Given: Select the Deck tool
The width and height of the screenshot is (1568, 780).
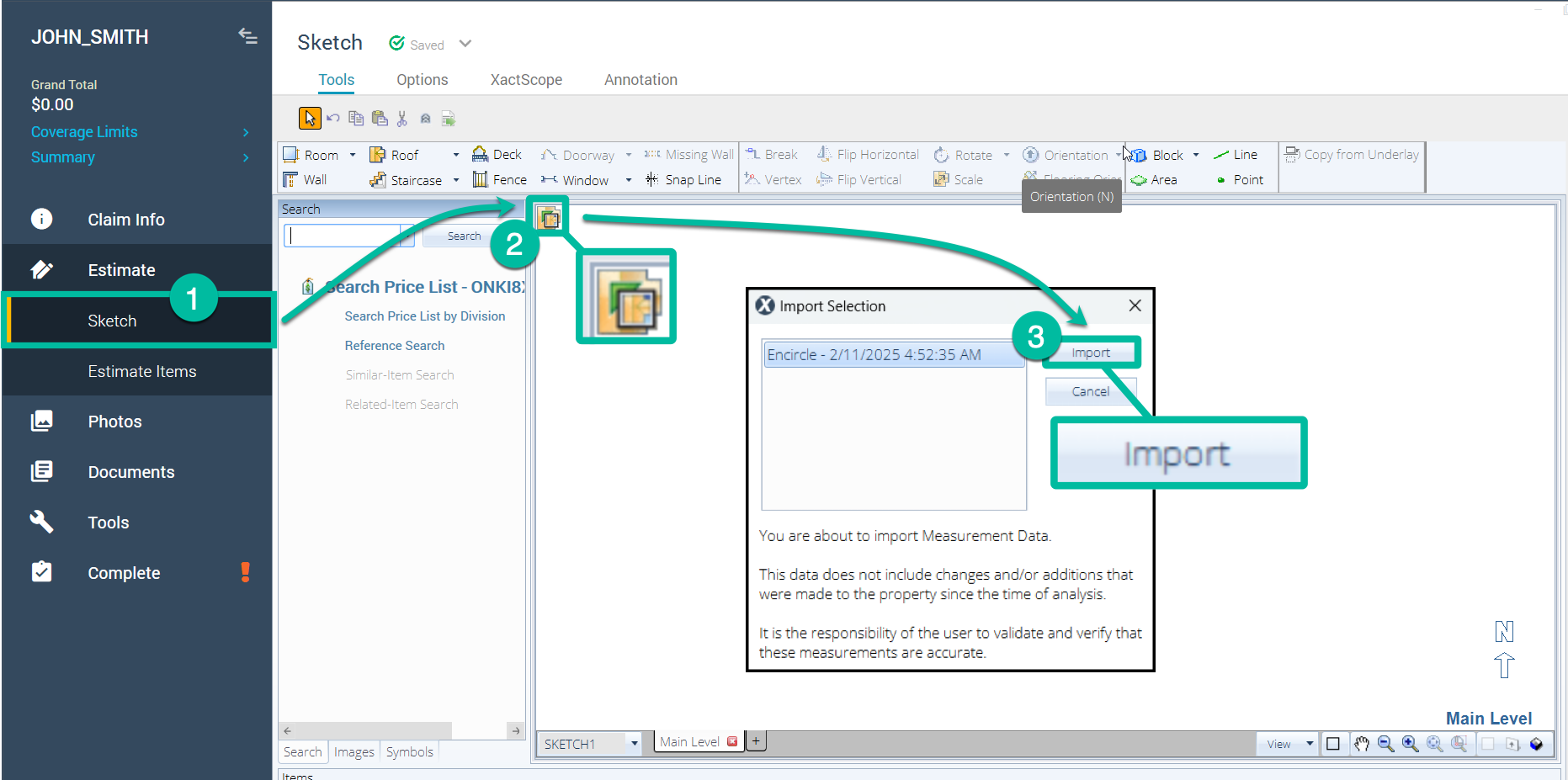Looking at the screenshot, I should [497, 154].
